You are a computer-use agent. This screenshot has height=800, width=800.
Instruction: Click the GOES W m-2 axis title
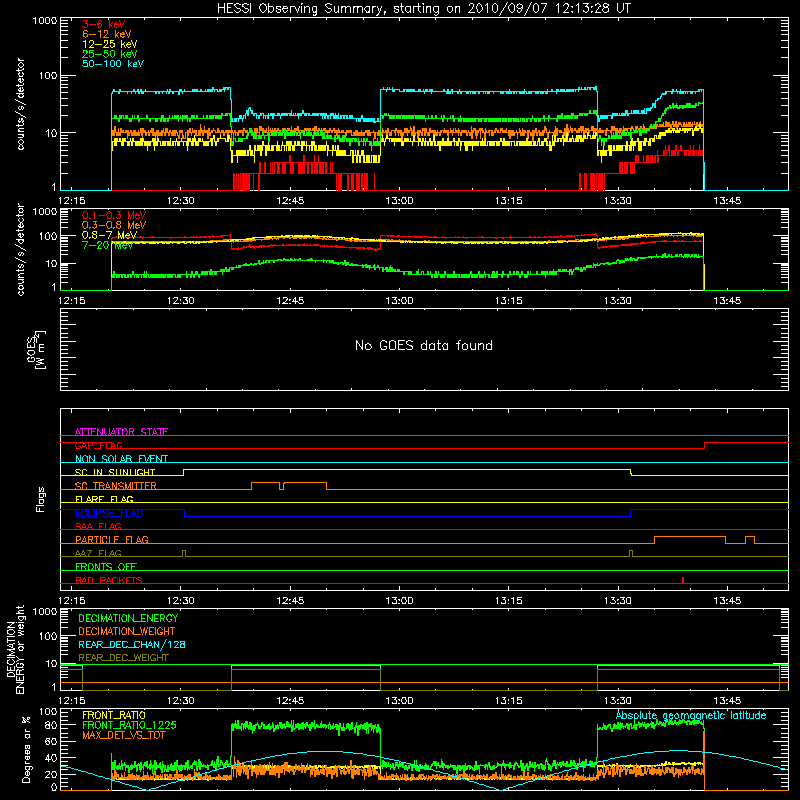pos(35,350)
